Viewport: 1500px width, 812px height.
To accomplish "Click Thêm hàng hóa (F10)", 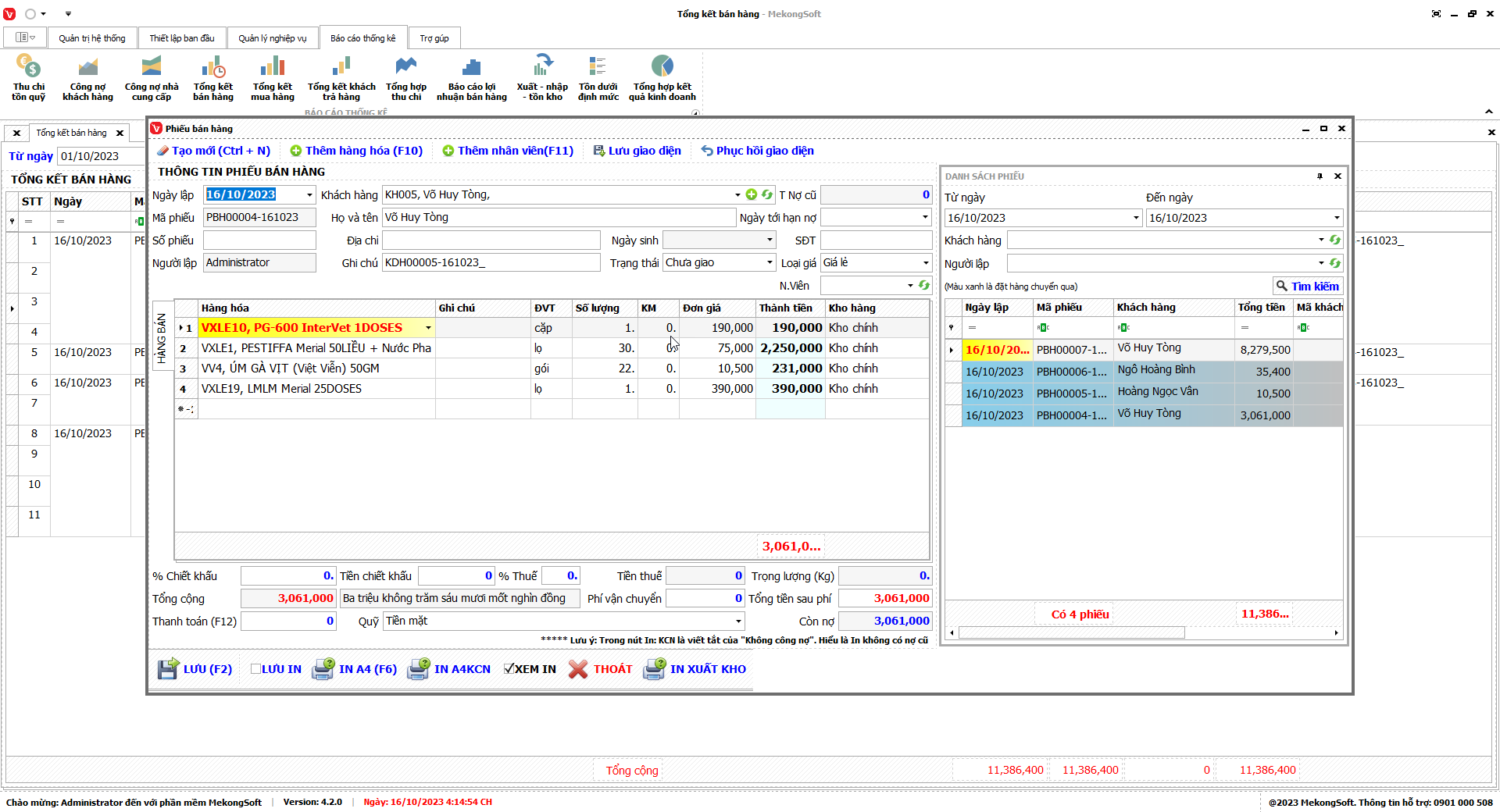I will click(356, 151).
